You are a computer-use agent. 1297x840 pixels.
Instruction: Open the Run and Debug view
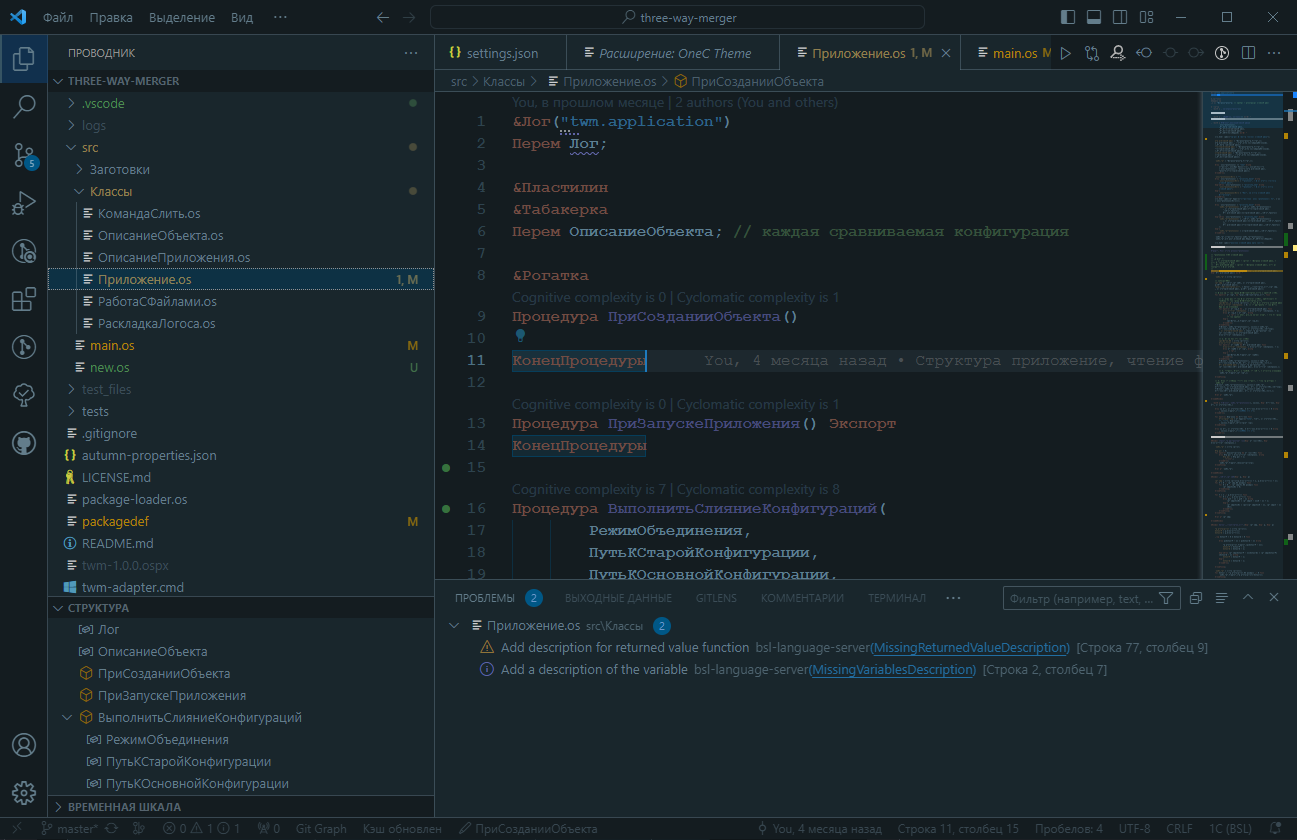24,203
